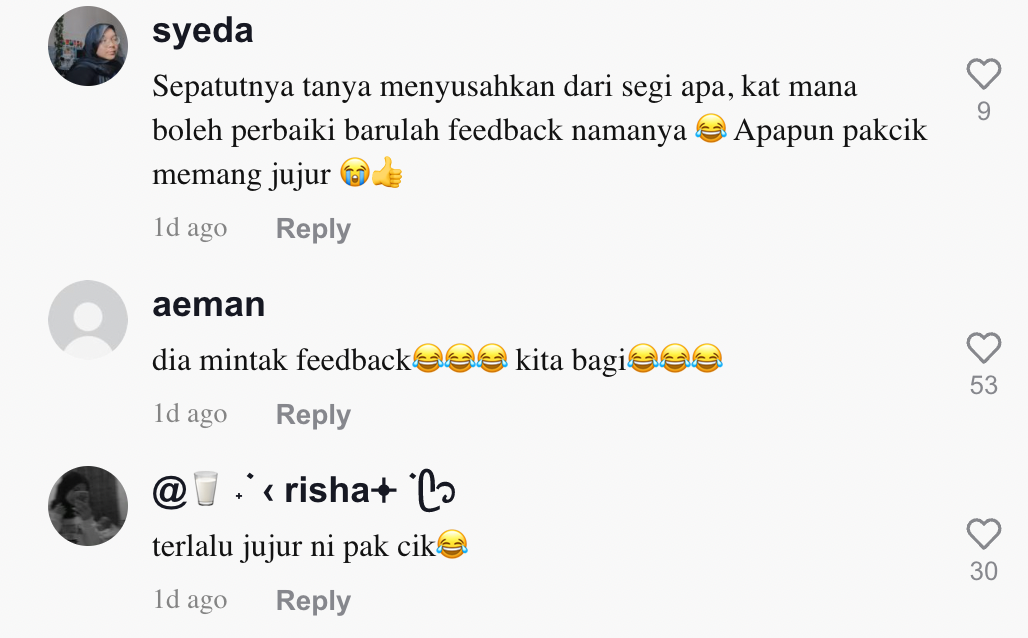Image resolution: width=1028 pixels, height=638 pixels.
Task: Click the "1d ago" timestamp under aeman's comment
Action: [x=190, y=415]
